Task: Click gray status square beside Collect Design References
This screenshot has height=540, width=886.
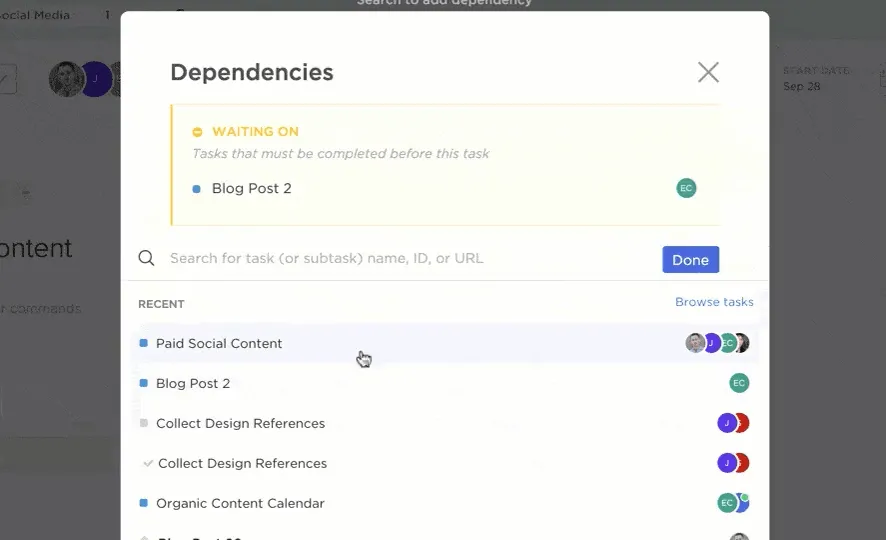Action: click(x=144, y=423)
